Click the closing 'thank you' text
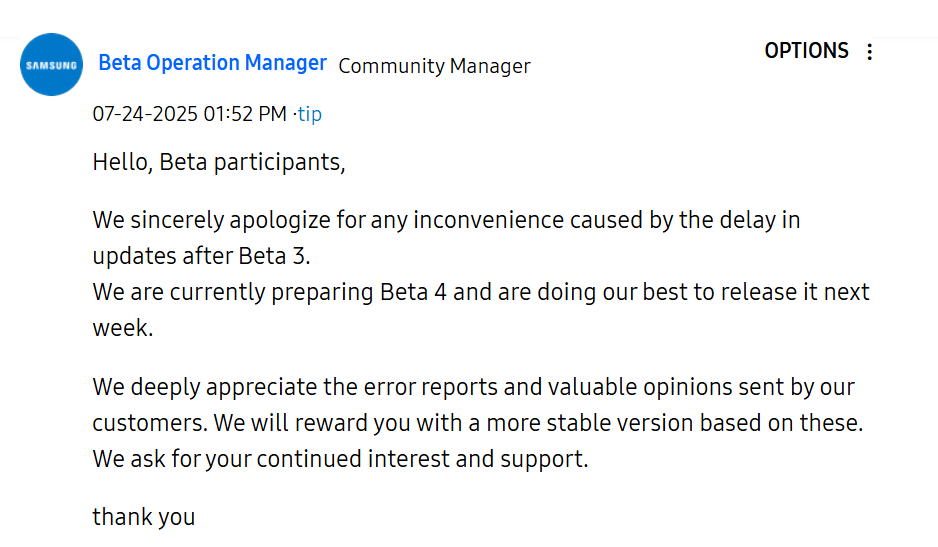Viewport: 938px width, 547px height. coord(144,517)
